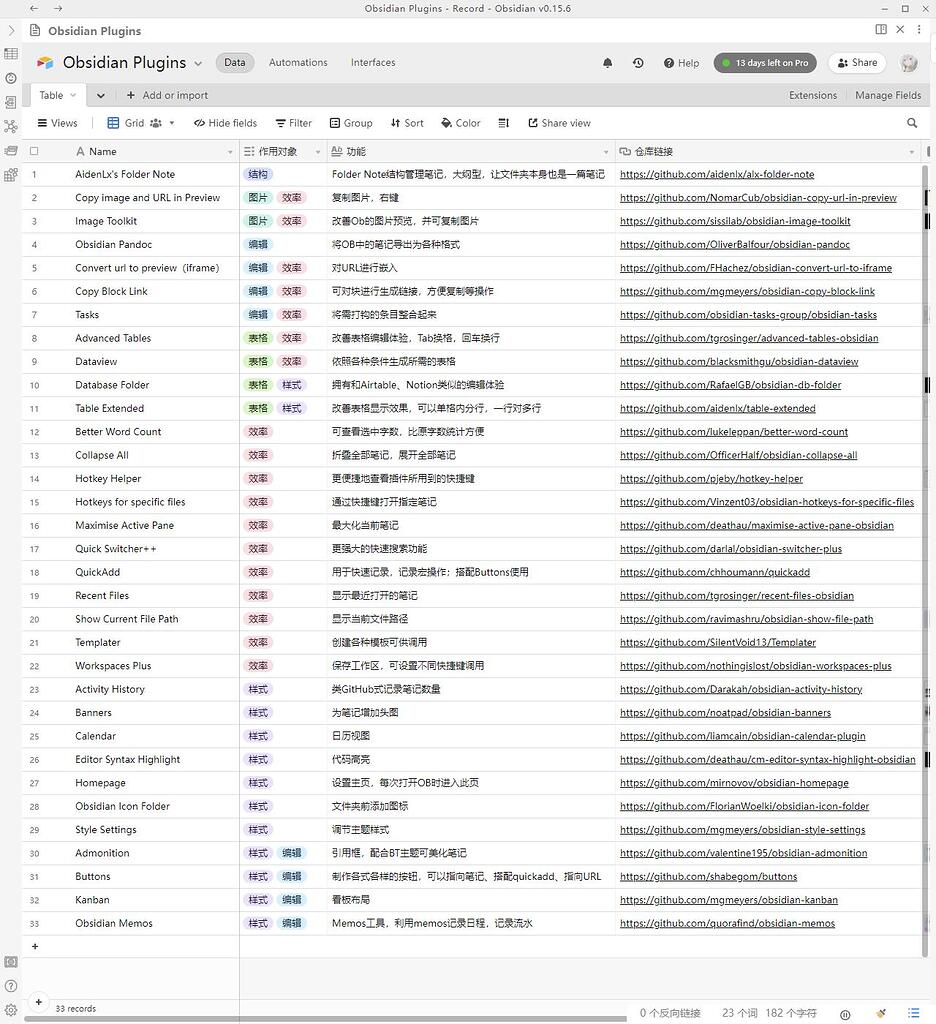Open the revision history clock icon

638,63
